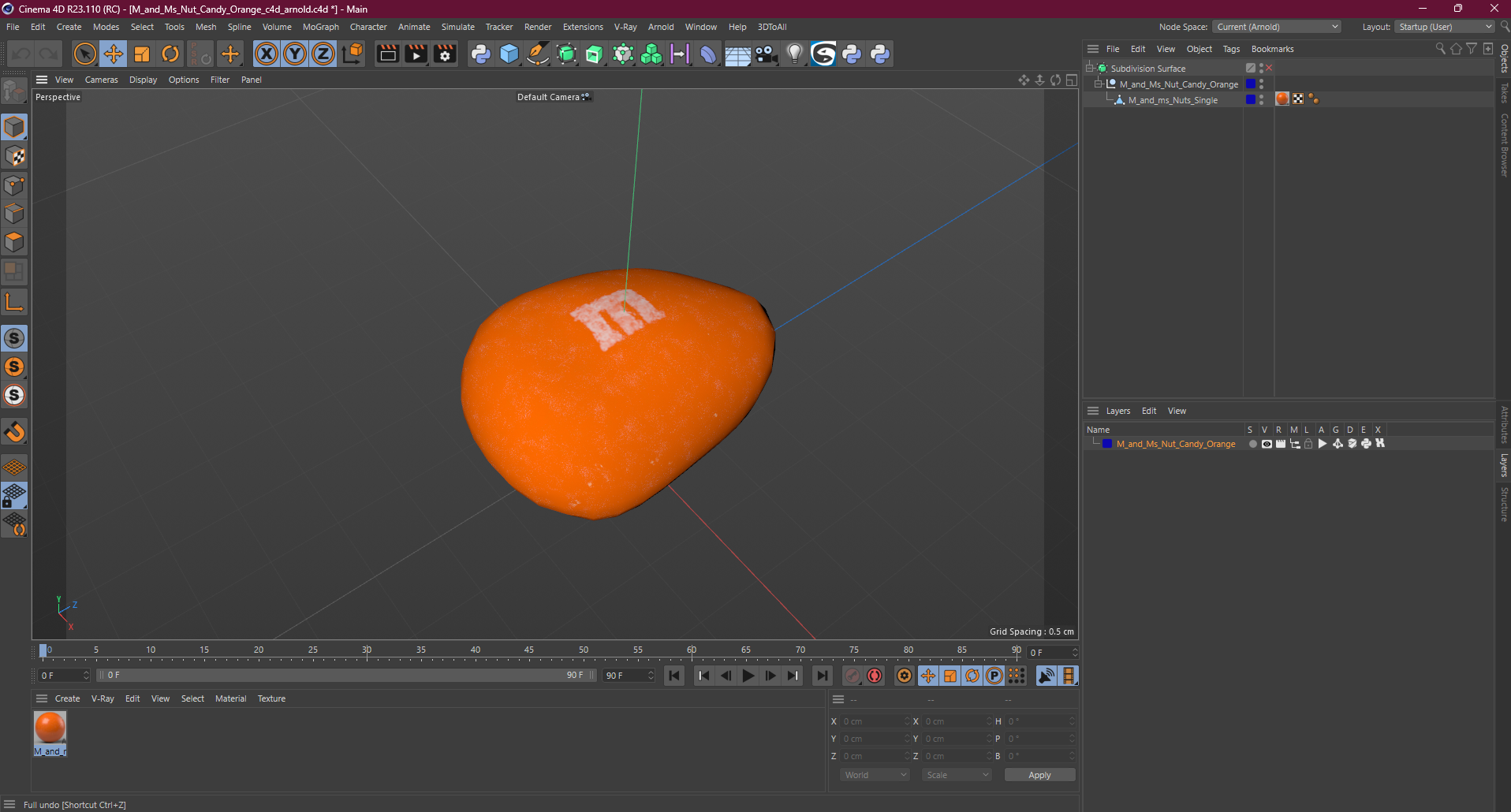Open the Cameras viewport menu
The height and width of the screenshot is (812, 1511).
[102, 80]
